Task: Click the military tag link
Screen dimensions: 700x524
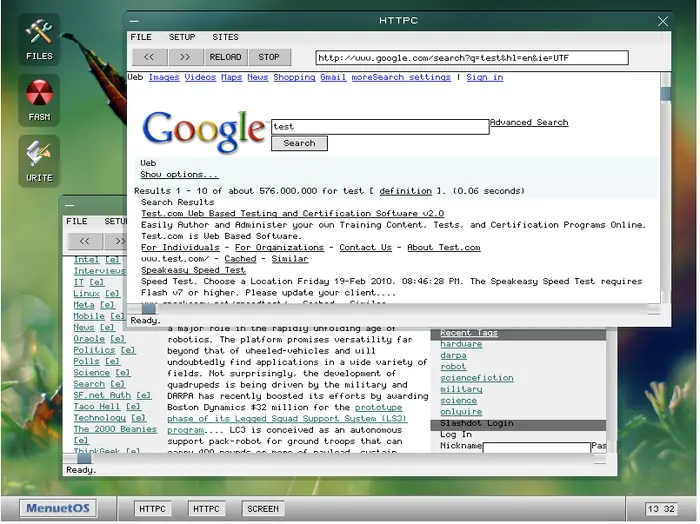Action: pyautogui.click(x=461, y=389)
